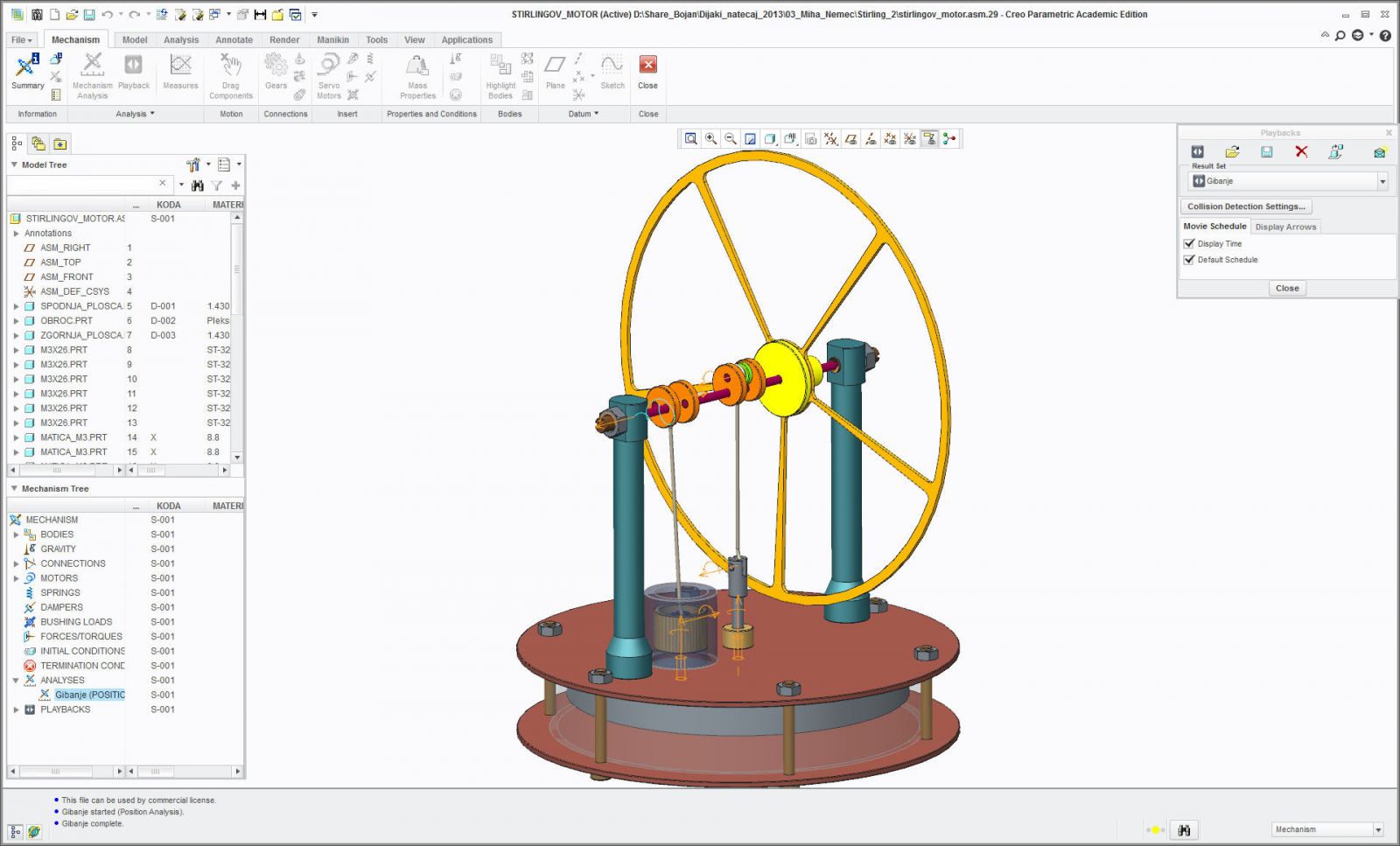Toggle the Display Time checkbox
1400x846 pixels.
tap(1189, 244)
